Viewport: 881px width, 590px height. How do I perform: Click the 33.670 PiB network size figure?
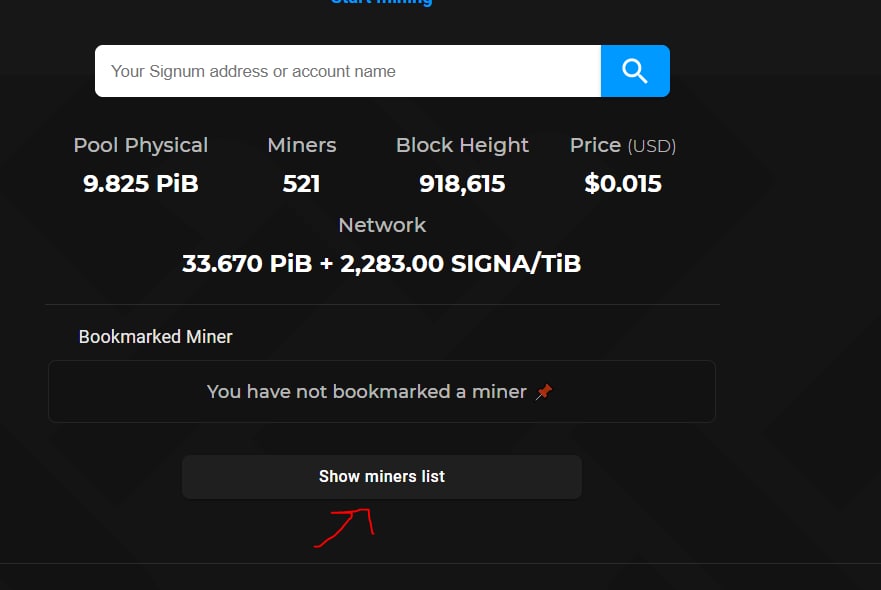[x=247, y=264]
